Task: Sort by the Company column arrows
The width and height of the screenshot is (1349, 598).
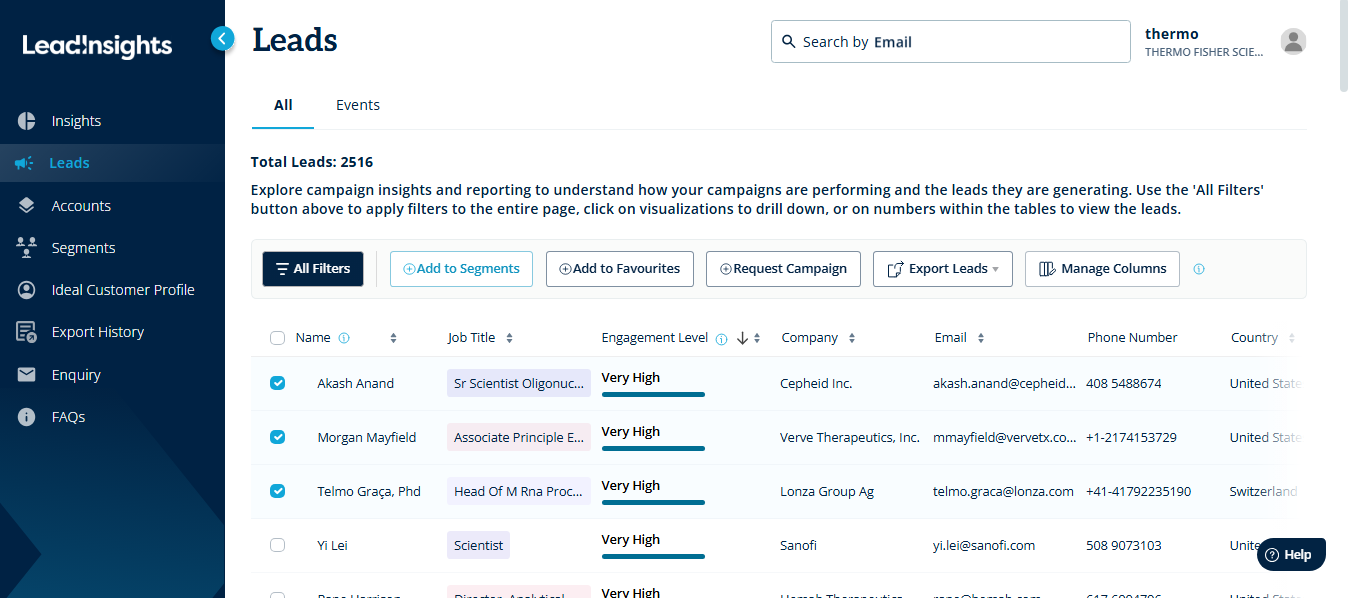Action: pyautogui.click(x=851, y=338)
